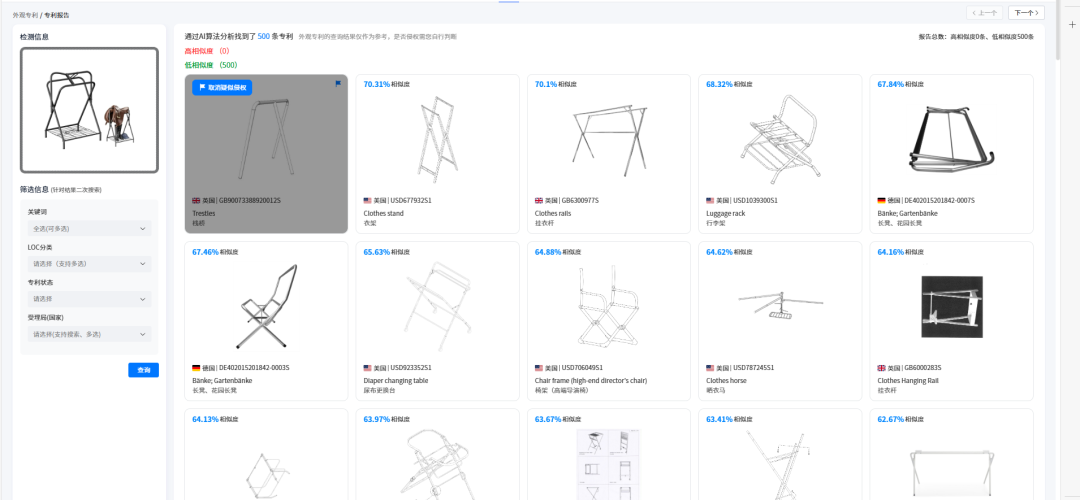This screenshot has height=500, width=1080.
Task: Open the 63.41% similarity card drawing
Action: click(x=780, y=464)
